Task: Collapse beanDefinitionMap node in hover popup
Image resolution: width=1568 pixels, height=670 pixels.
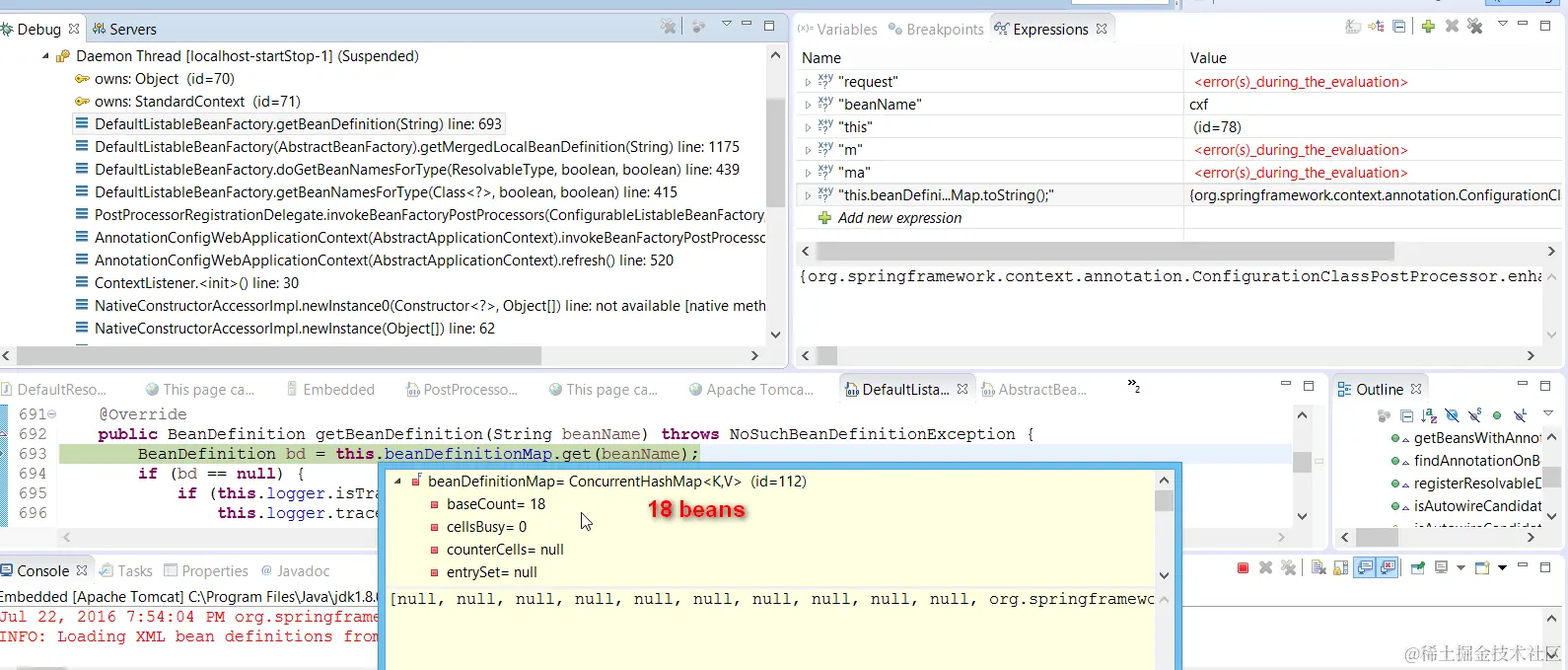Action: [398, 482]
